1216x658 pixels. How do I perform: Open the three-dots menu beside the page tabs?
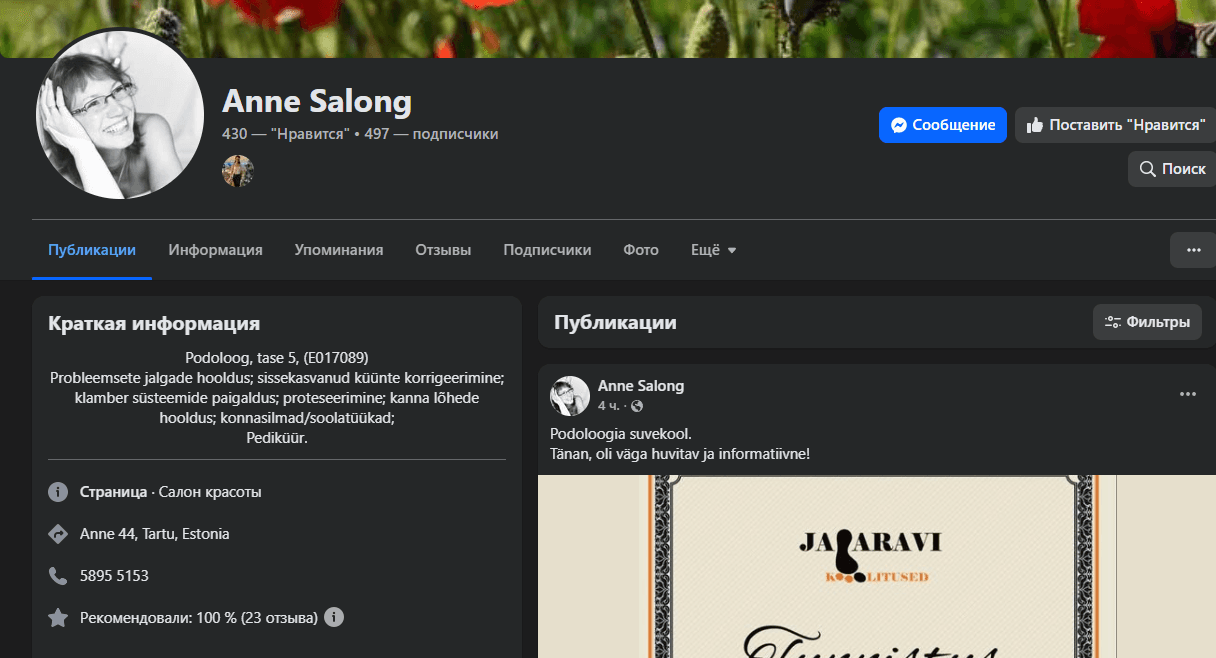pyautogui.click(x=1193, y=250)
